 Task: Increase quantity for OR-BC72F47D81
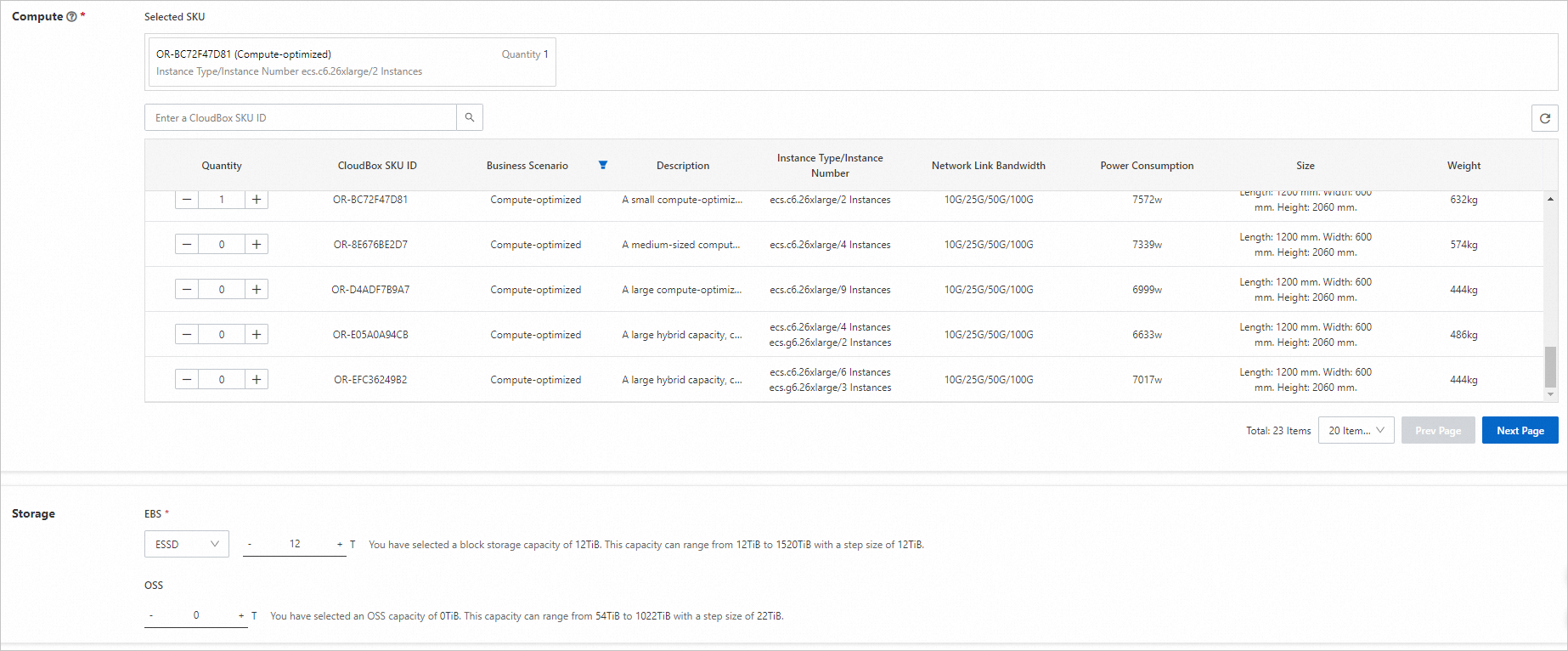pos(257,200)
